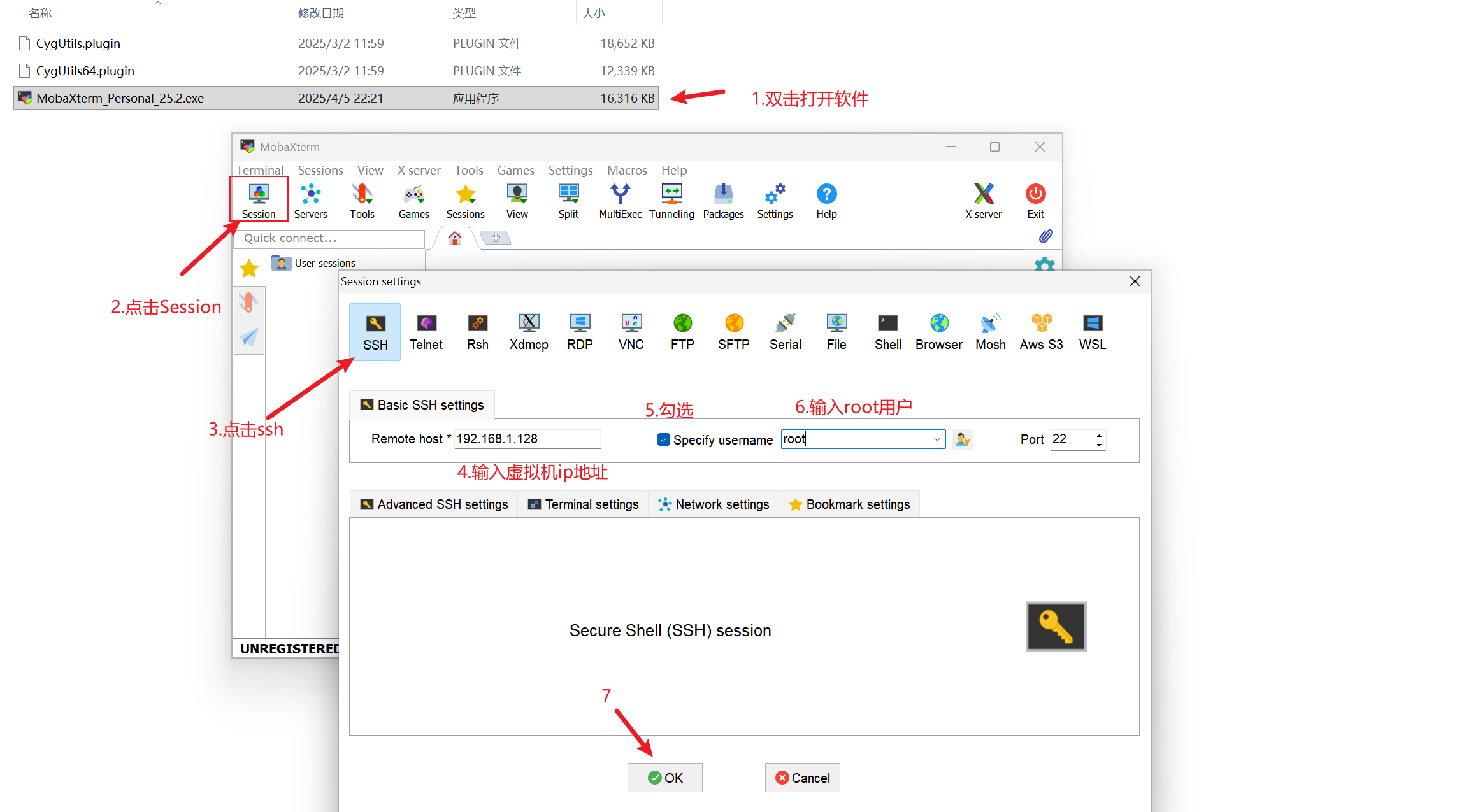The height and width of the screenshot is (812, 1464).
Task: Click the Remote host input field
Action: click(x=527, y=439)
